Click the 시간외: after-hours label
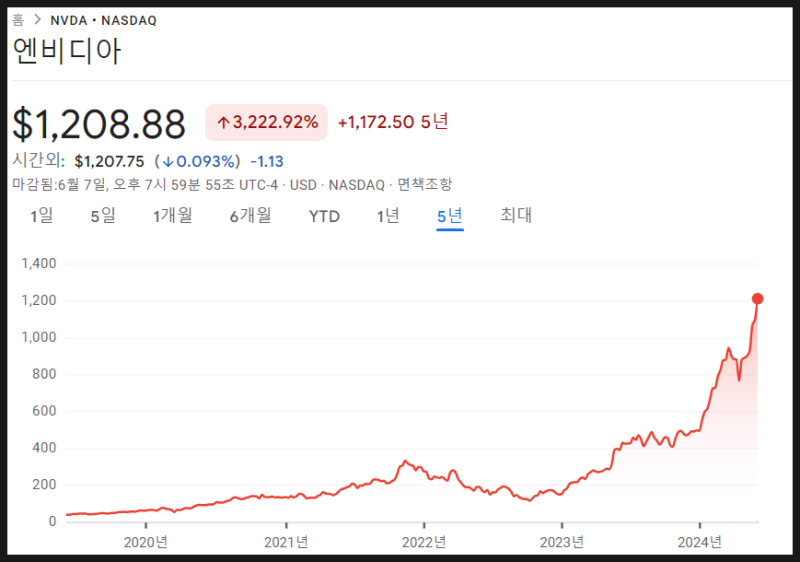 point(39,161)
